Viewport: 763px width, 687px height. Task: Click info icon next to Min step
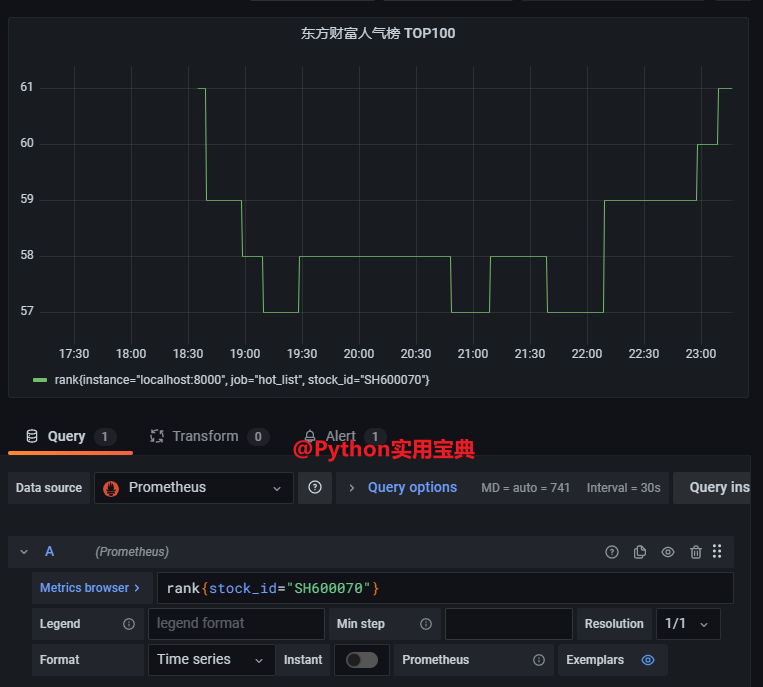tap(426, 624)
